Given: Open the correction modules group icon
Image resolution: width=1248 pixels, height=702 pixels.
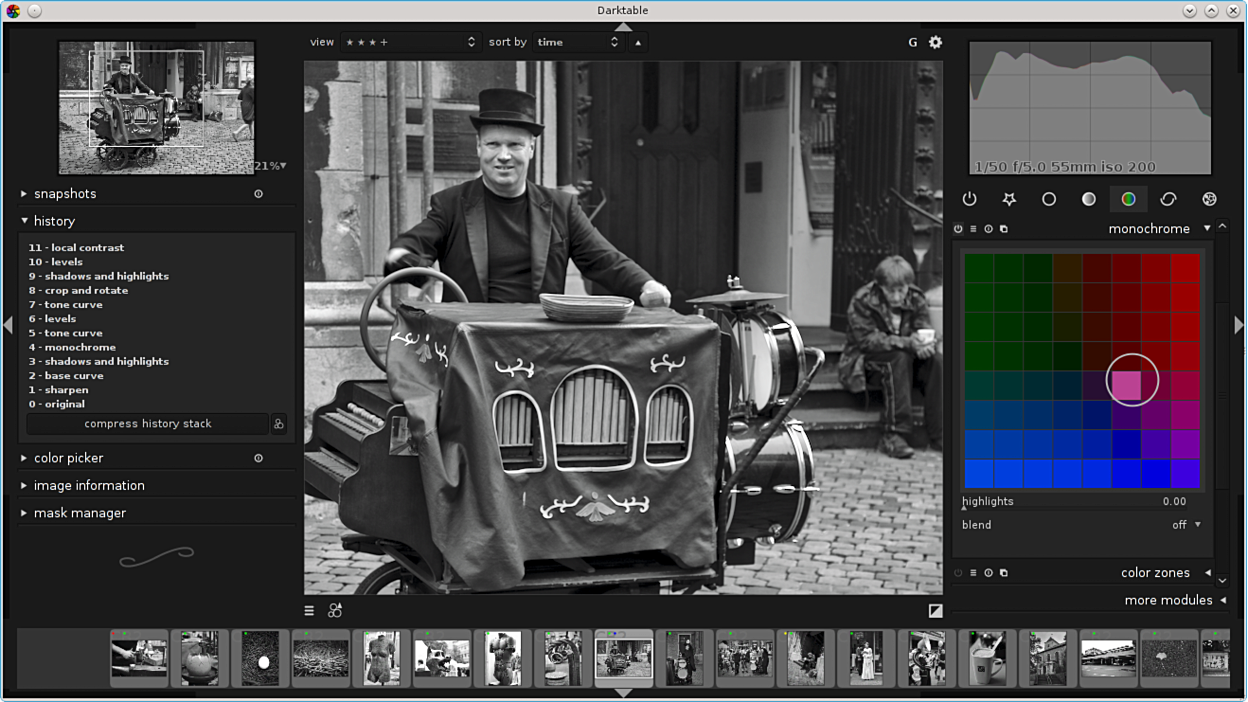Looking at the screenshot, I should 1168,199.
